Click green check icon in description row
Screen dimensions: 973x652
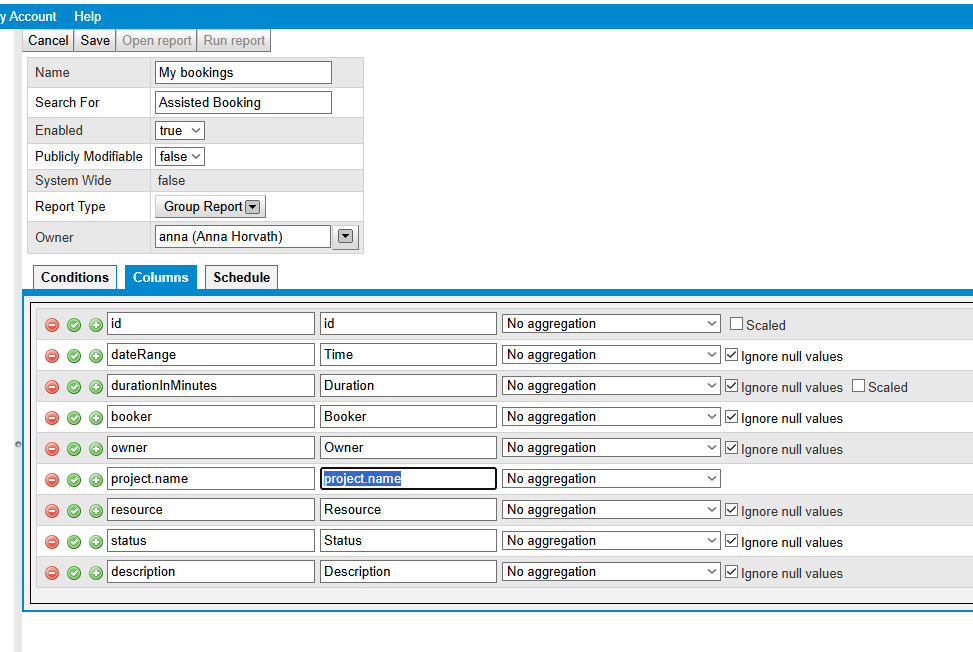tap(74, 573)
